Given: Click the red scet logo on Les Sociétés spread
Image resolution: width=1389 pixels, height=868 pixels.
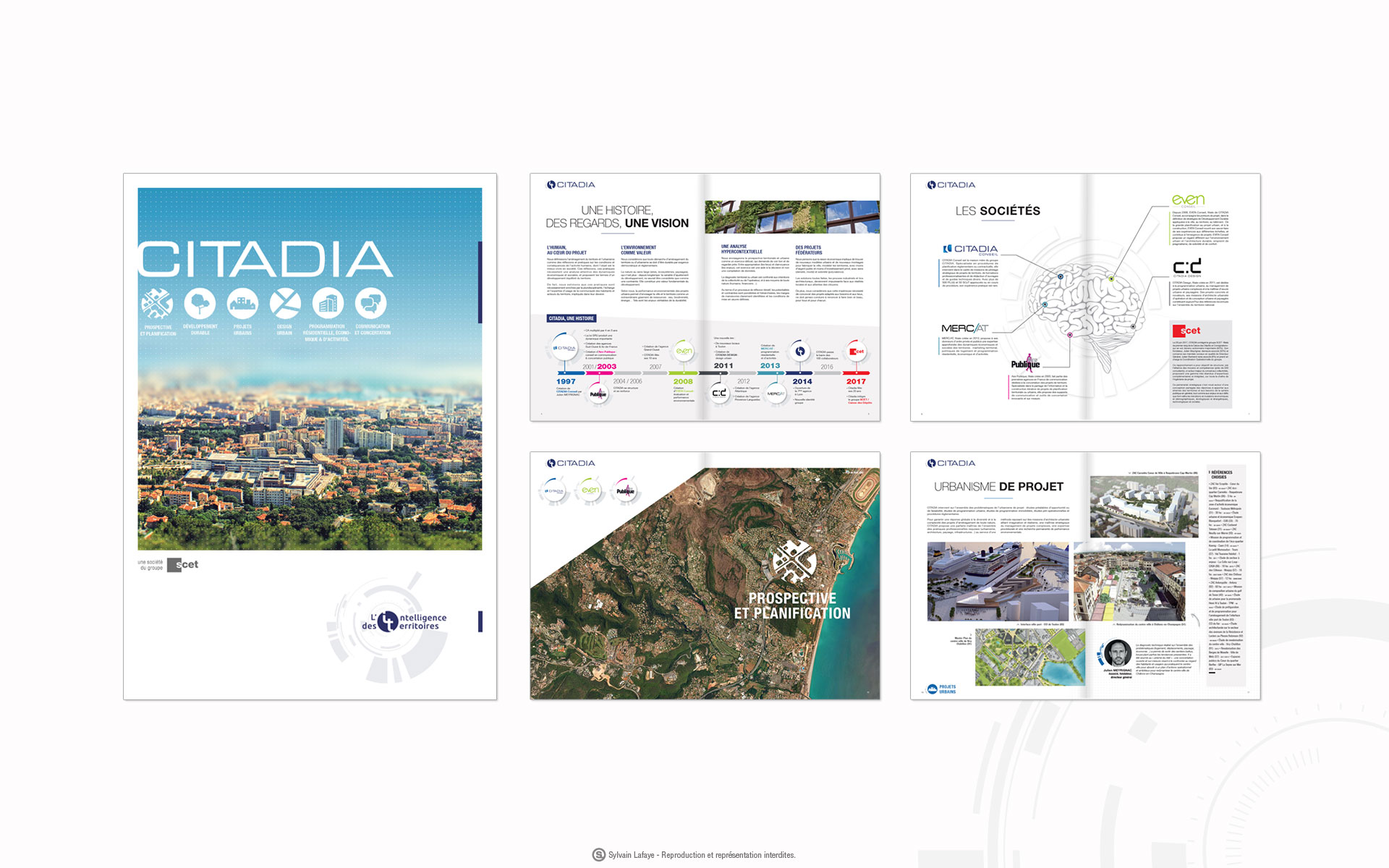Looking at the screenshot, I should 1186,331.
